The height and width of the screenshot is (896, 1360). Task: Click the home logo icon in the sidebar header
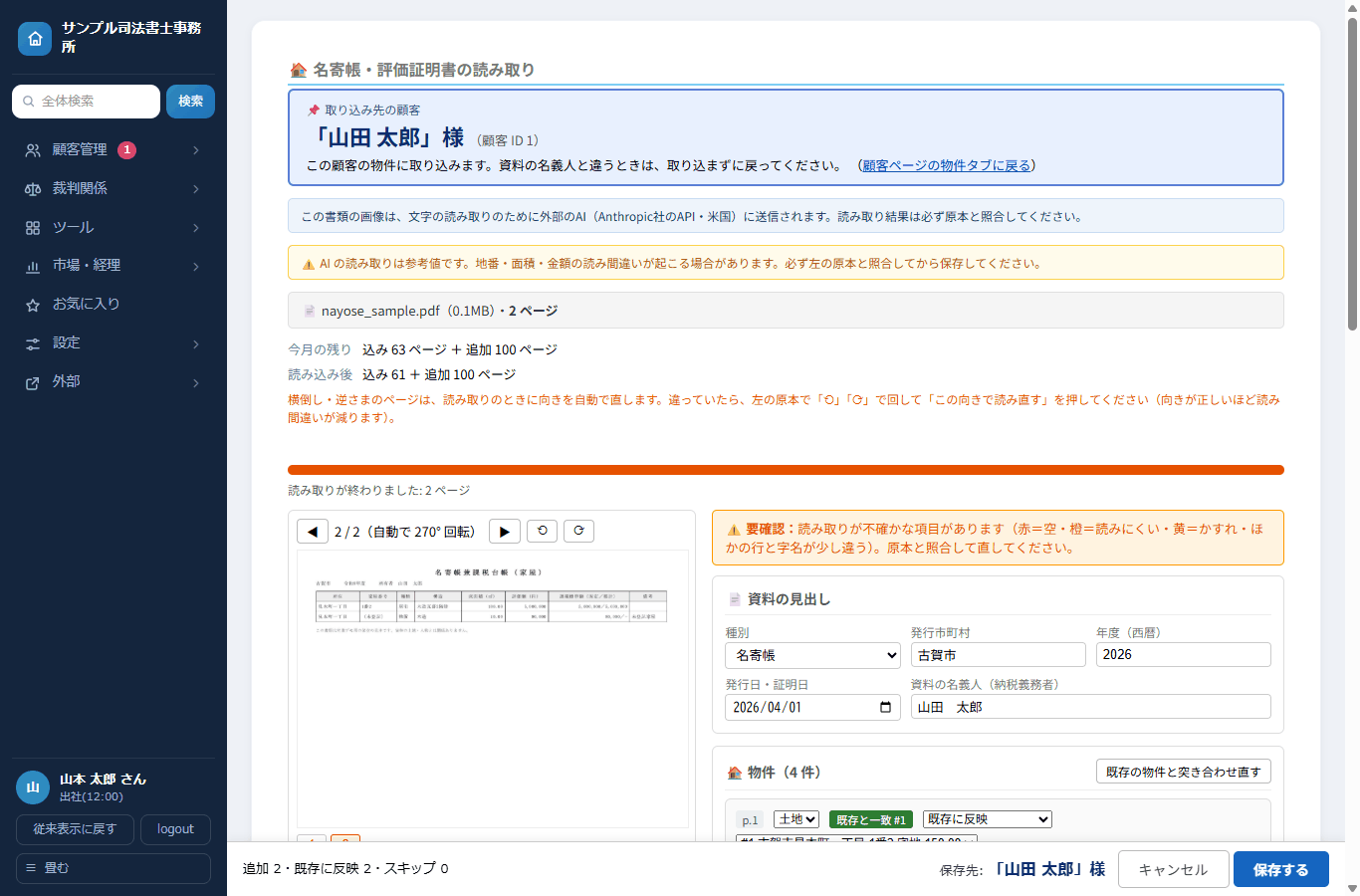click(x=35, y=38)
